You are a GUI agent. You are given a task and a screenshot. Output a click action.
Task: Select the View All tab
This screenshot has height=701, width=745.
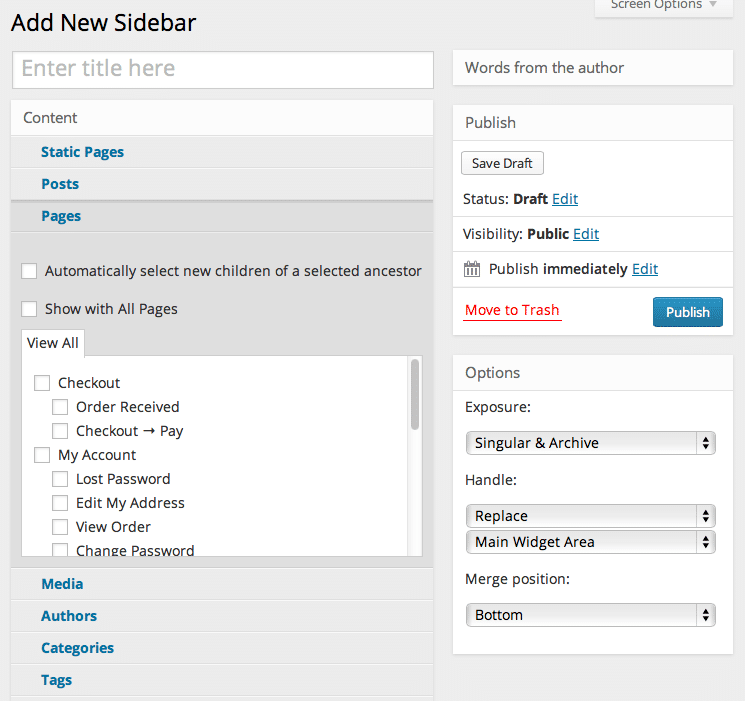[53, 343]
